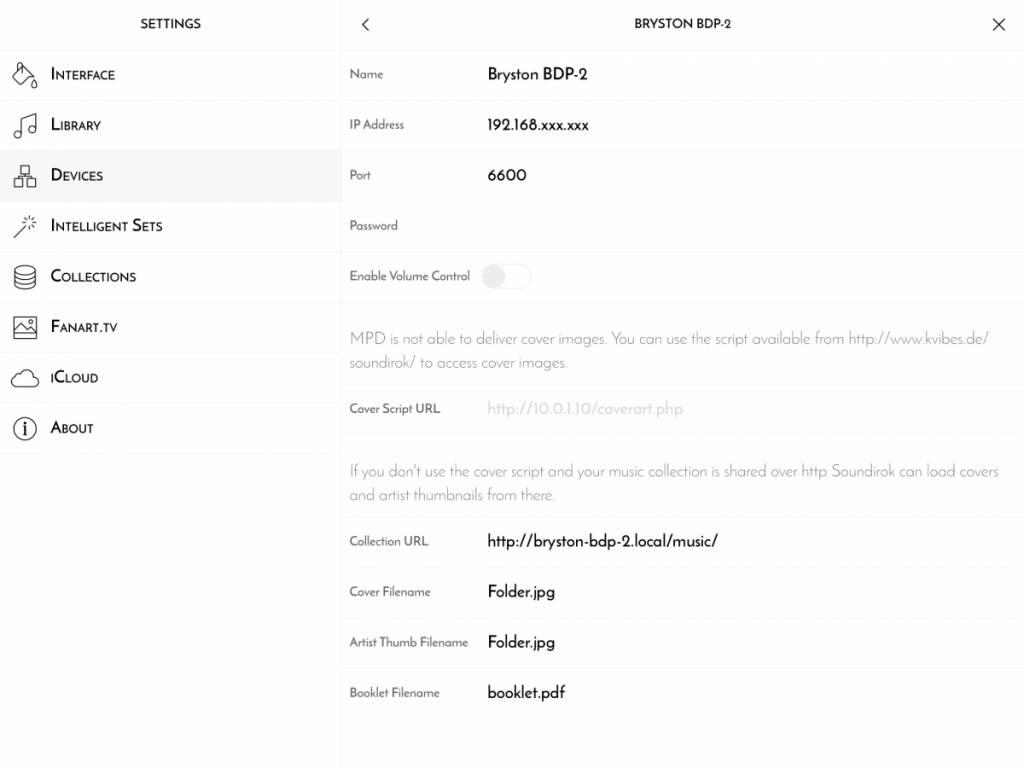Click the network Devices icon
This screenshot has height=768, width=1024.
click(x=25, y=176)
